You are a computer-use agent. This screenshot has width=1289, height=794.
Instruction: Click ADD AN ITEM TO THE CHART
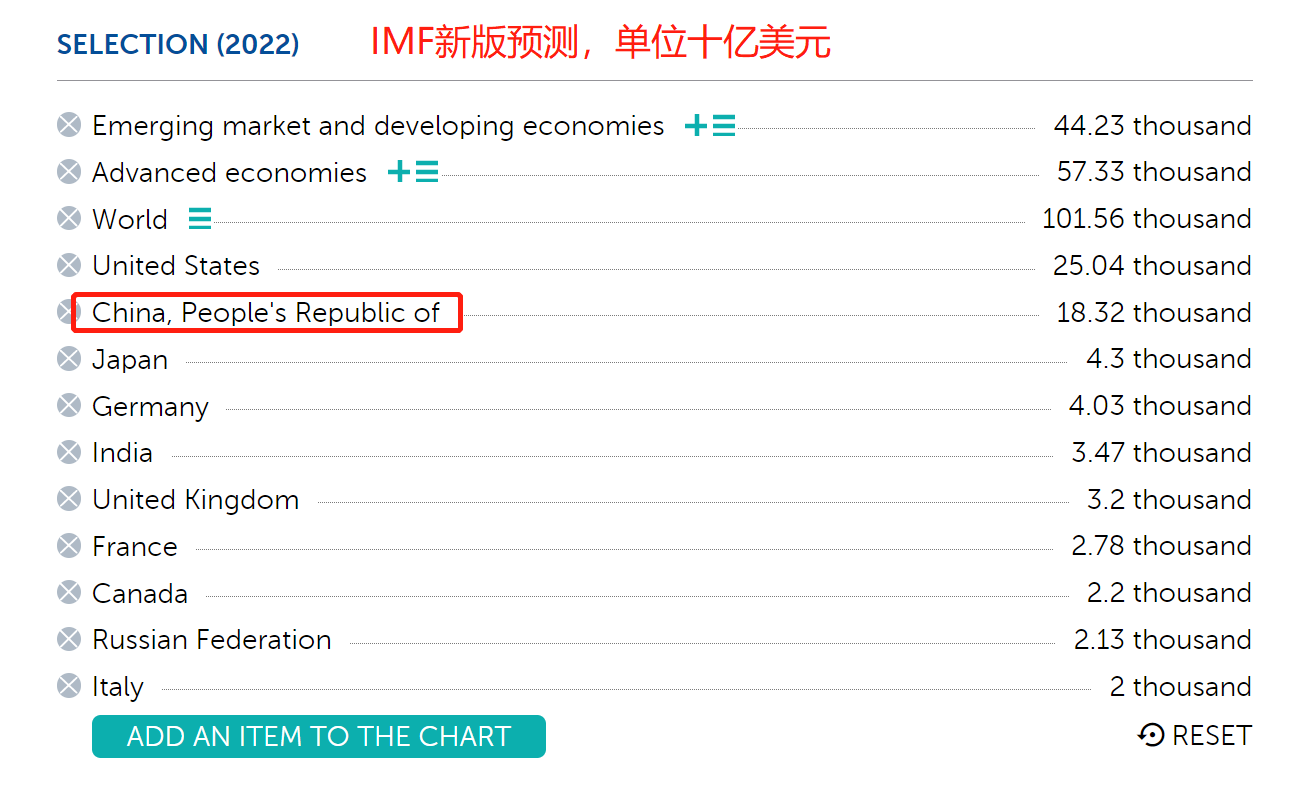pyautogui.click(x=318, y=737)
